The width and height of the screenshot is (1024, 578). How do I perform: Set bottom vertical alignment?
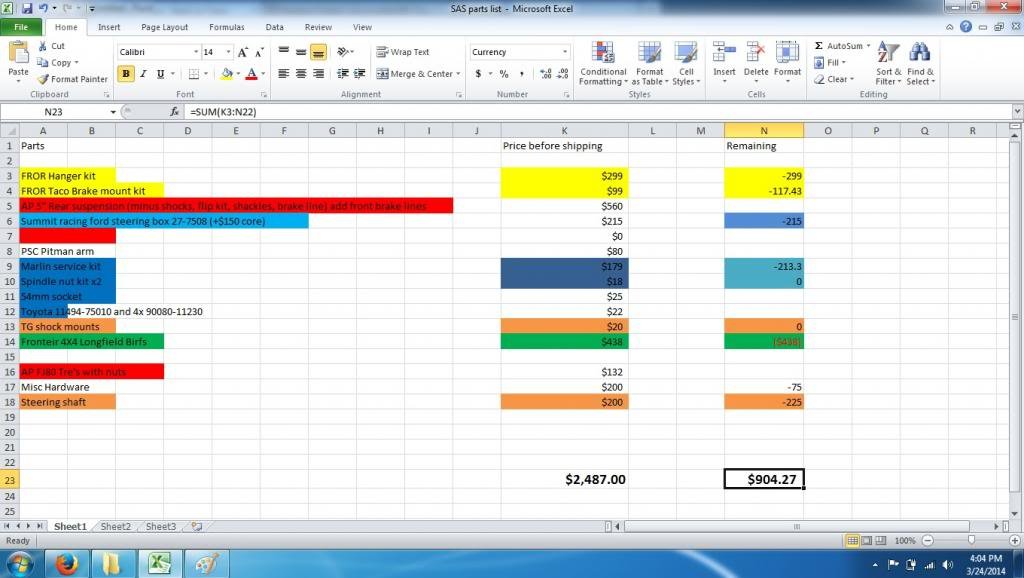(x=318, y=52)
